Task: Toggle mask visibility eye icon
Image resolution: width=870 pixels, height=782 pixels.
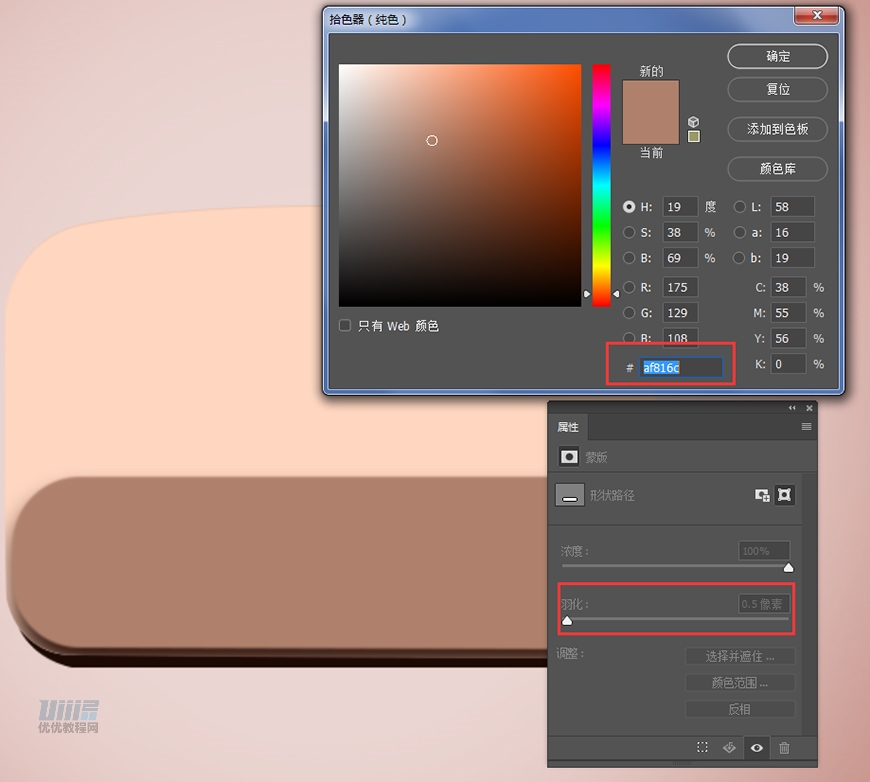Action: [x=757, y=748]
